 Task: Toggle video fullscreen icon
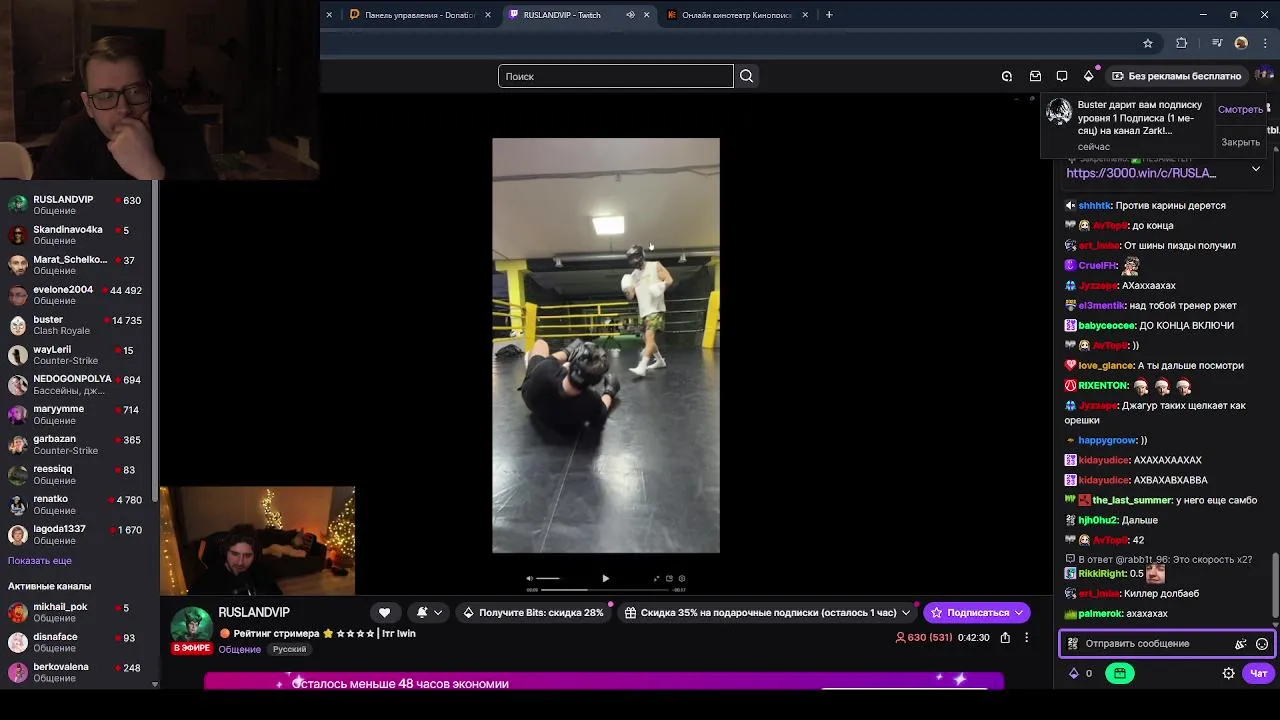657,578
